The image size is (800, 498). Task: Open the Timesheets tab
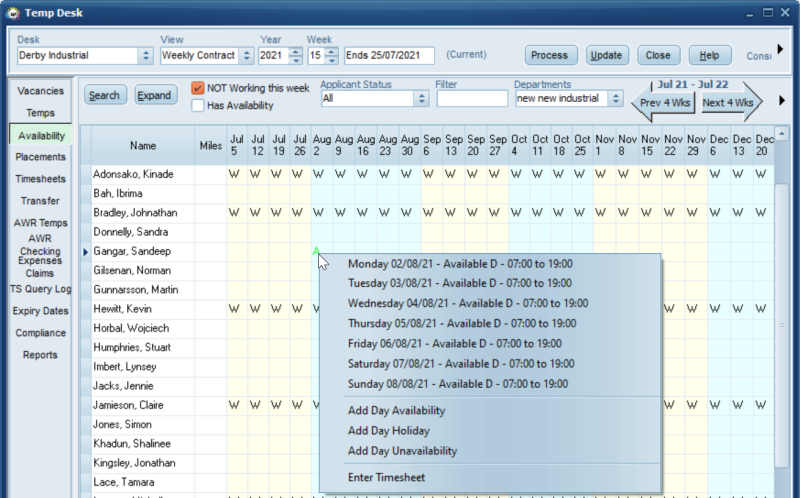pos(40,179)
